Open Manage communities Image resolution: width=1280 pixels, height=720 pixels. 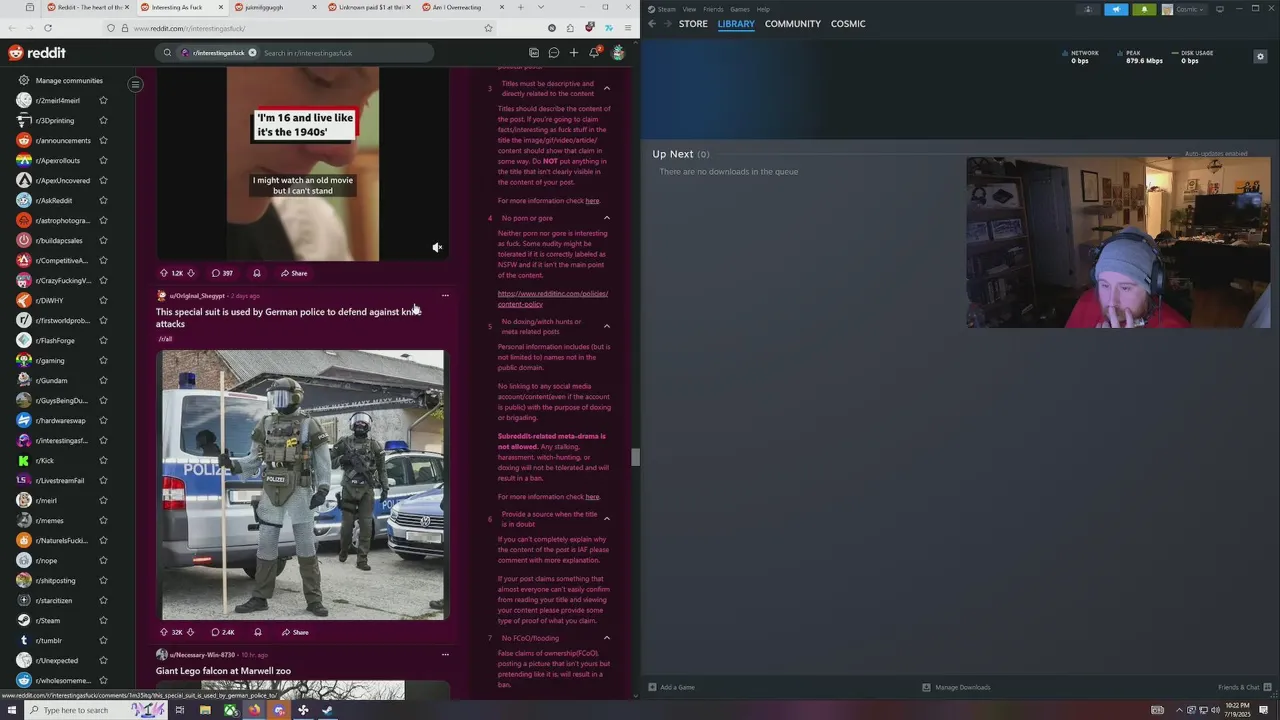(69, 80)
